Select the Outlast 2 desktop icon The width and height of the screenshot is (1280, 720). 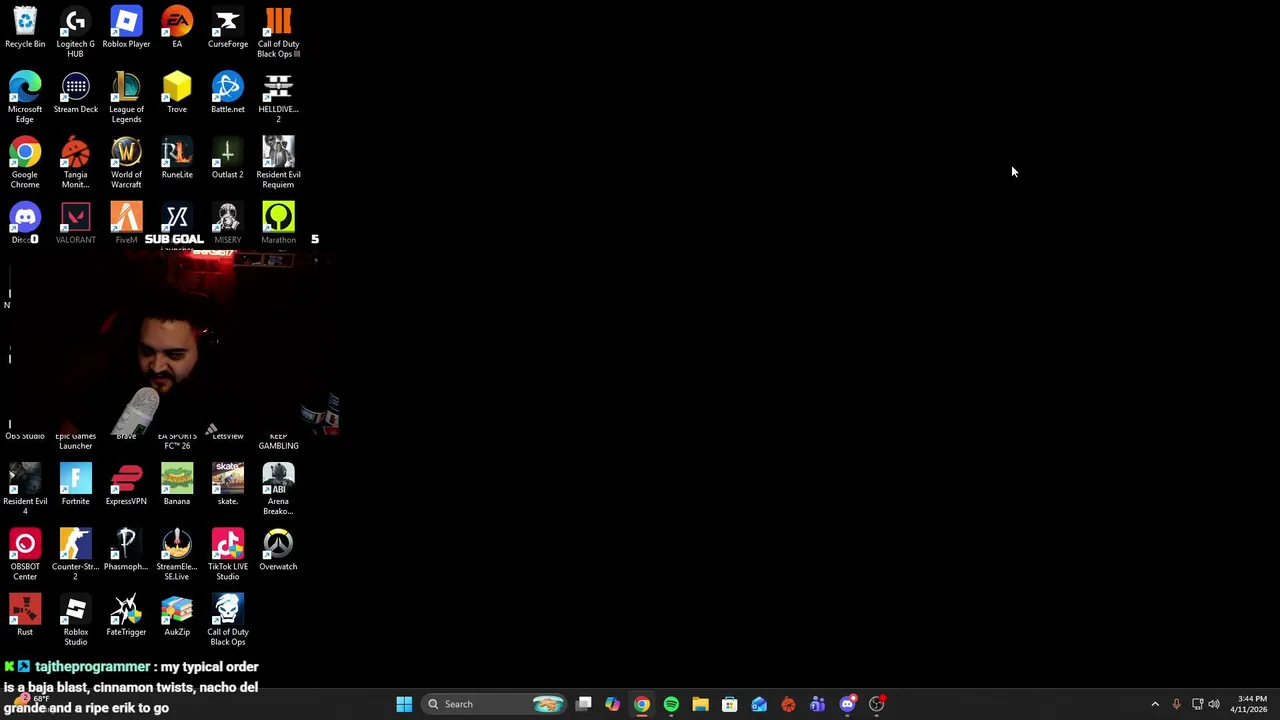(228, 158)
